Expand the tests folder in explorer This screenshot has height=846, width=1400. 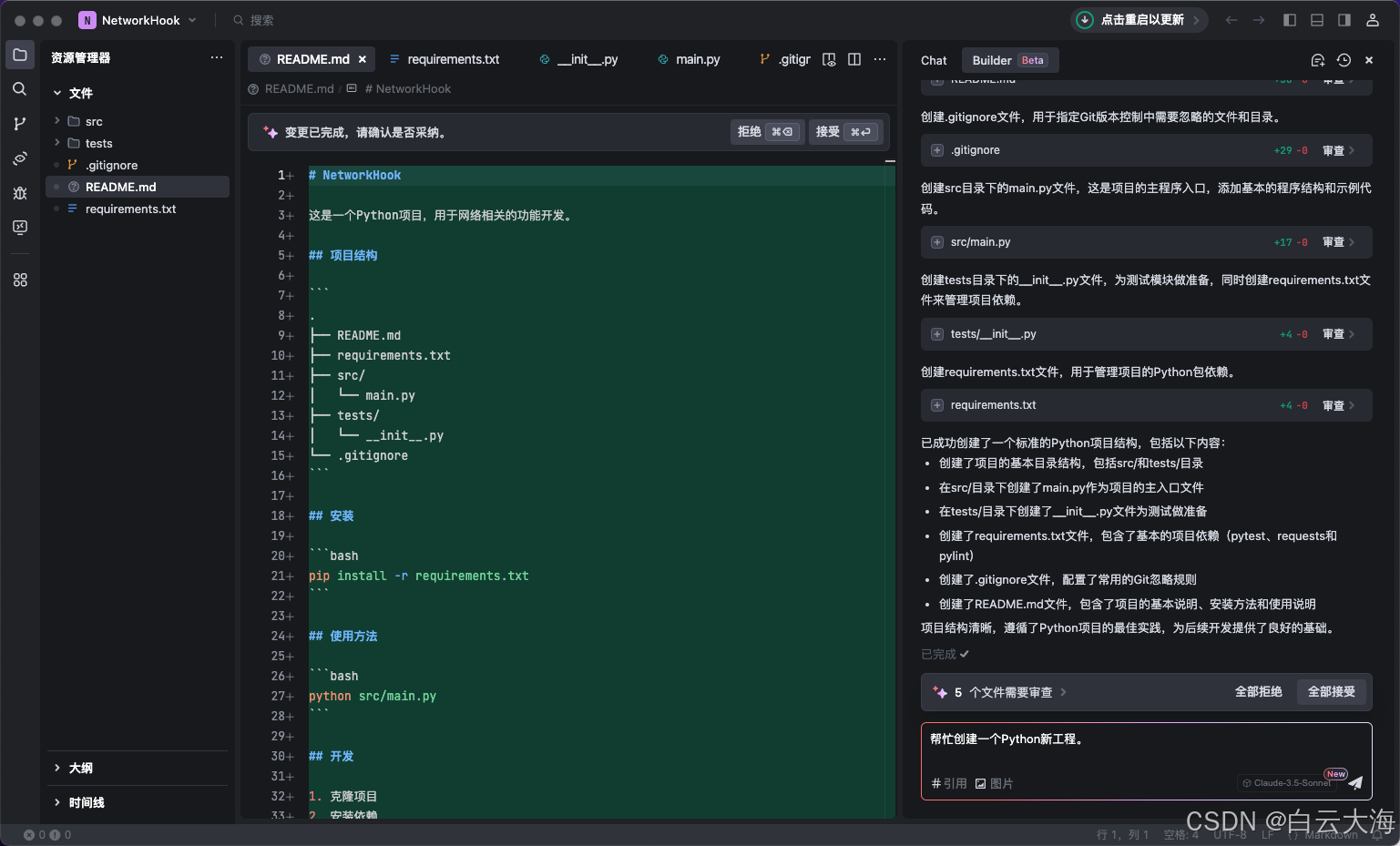[x=57, y=143]
